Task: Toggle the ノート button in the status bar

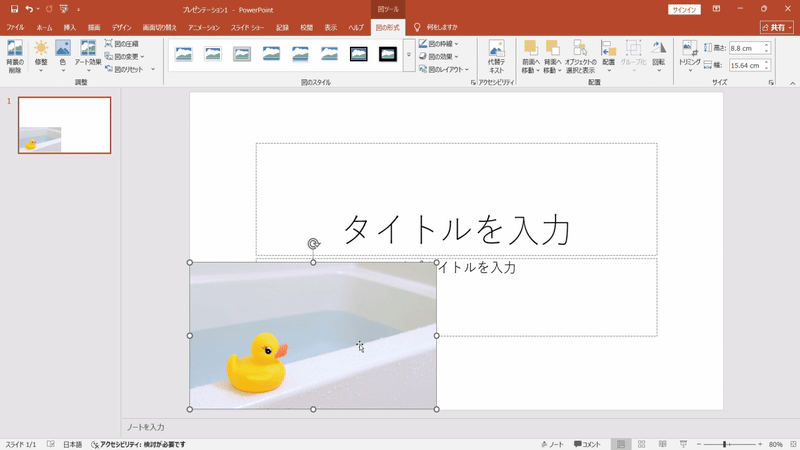Action: coord(553,444)
